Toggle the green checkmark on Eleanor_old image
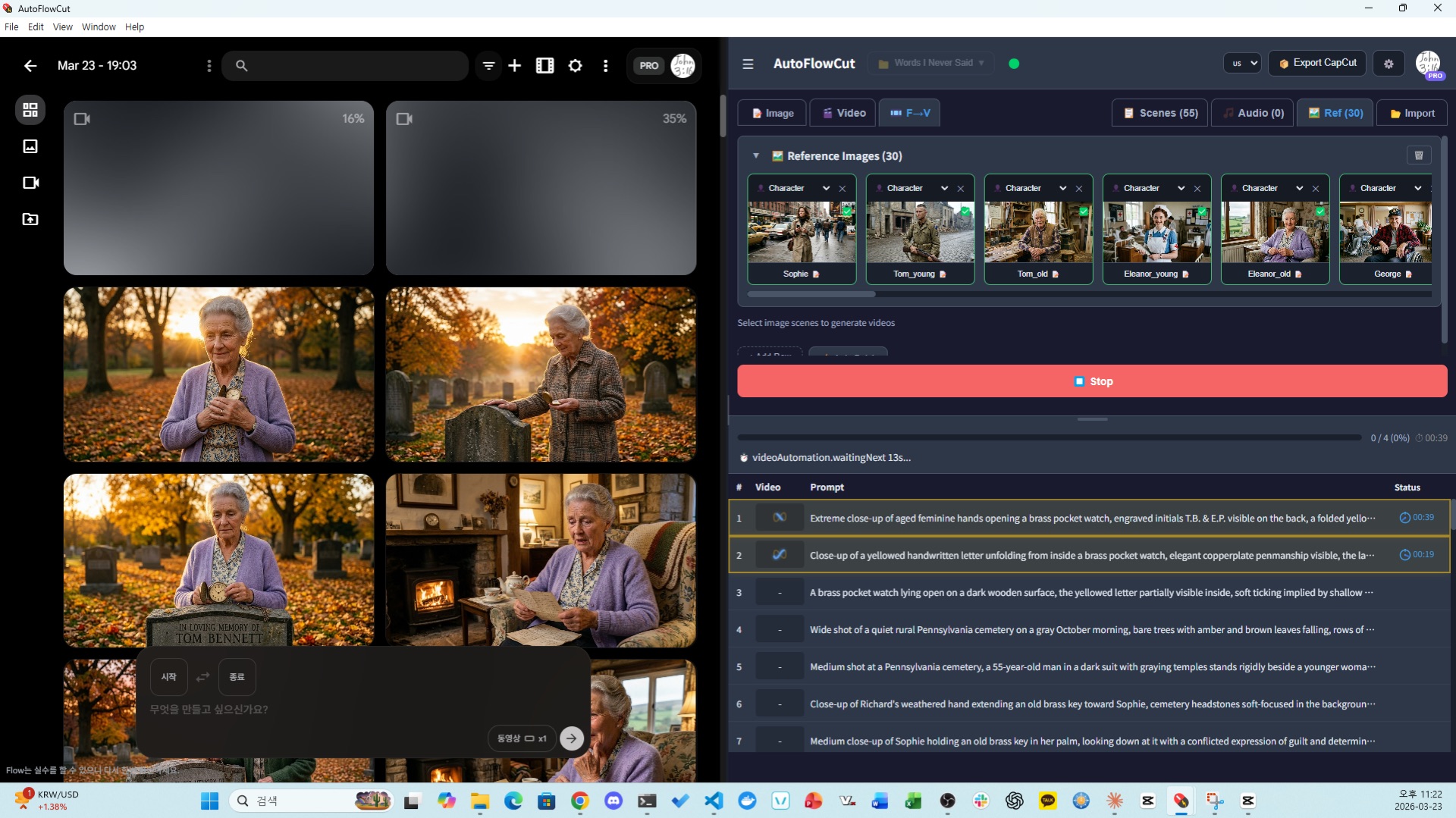 point(1320,212)
